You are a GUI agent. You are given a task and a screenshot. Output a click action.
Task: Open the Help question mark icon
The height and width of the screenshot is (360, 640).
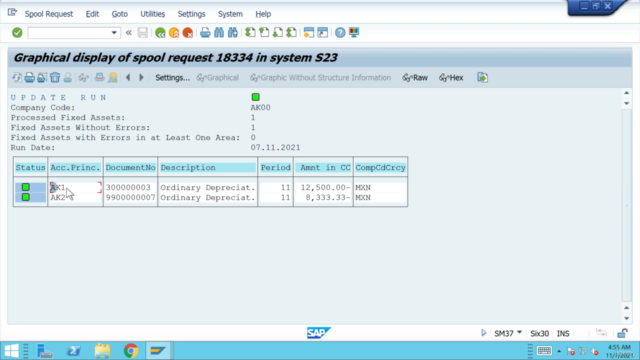pyautogui.click(x=340, y=33)
